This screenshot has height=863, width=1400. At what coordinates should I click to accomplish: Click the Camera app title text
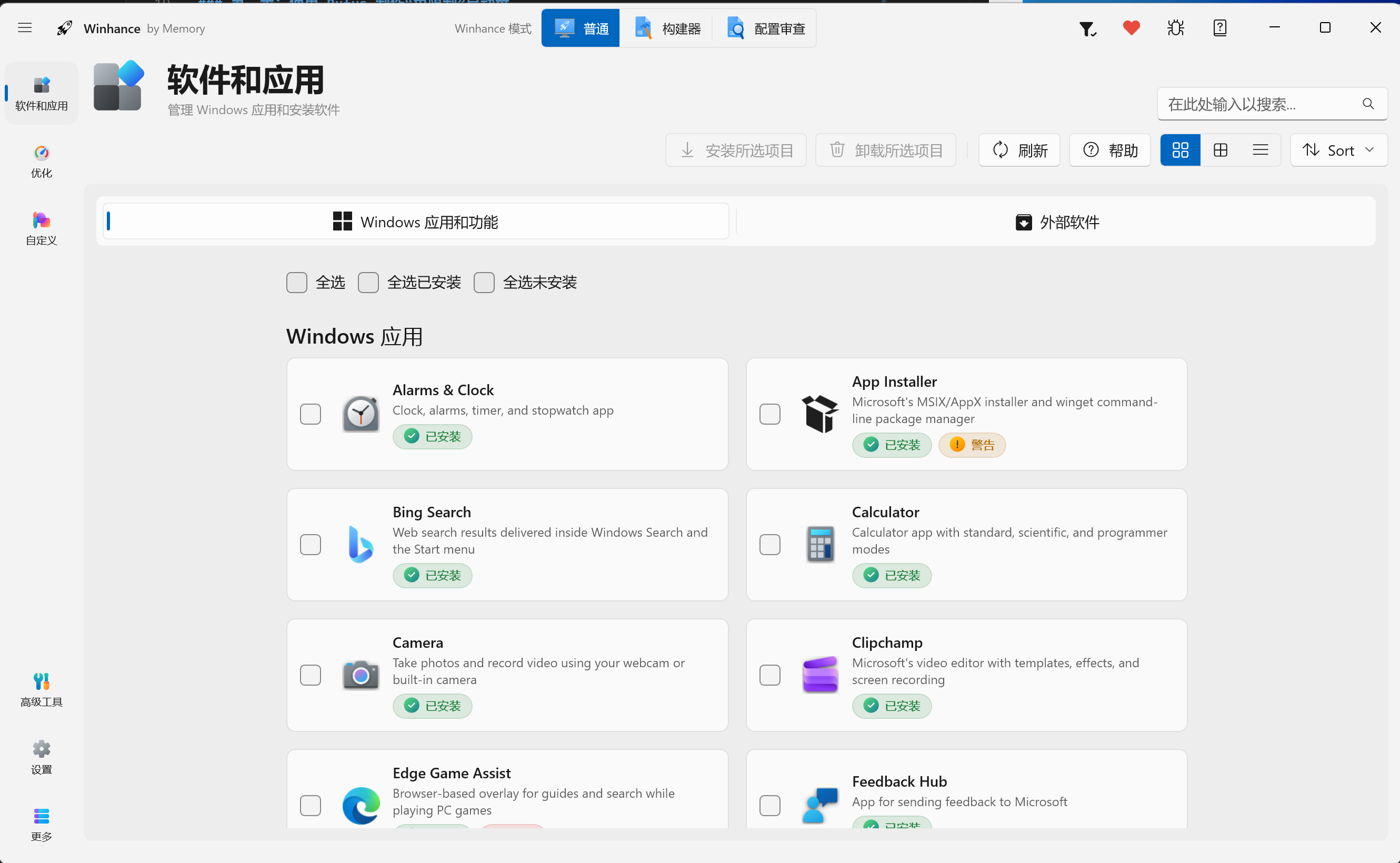click(x=418, y=643)
